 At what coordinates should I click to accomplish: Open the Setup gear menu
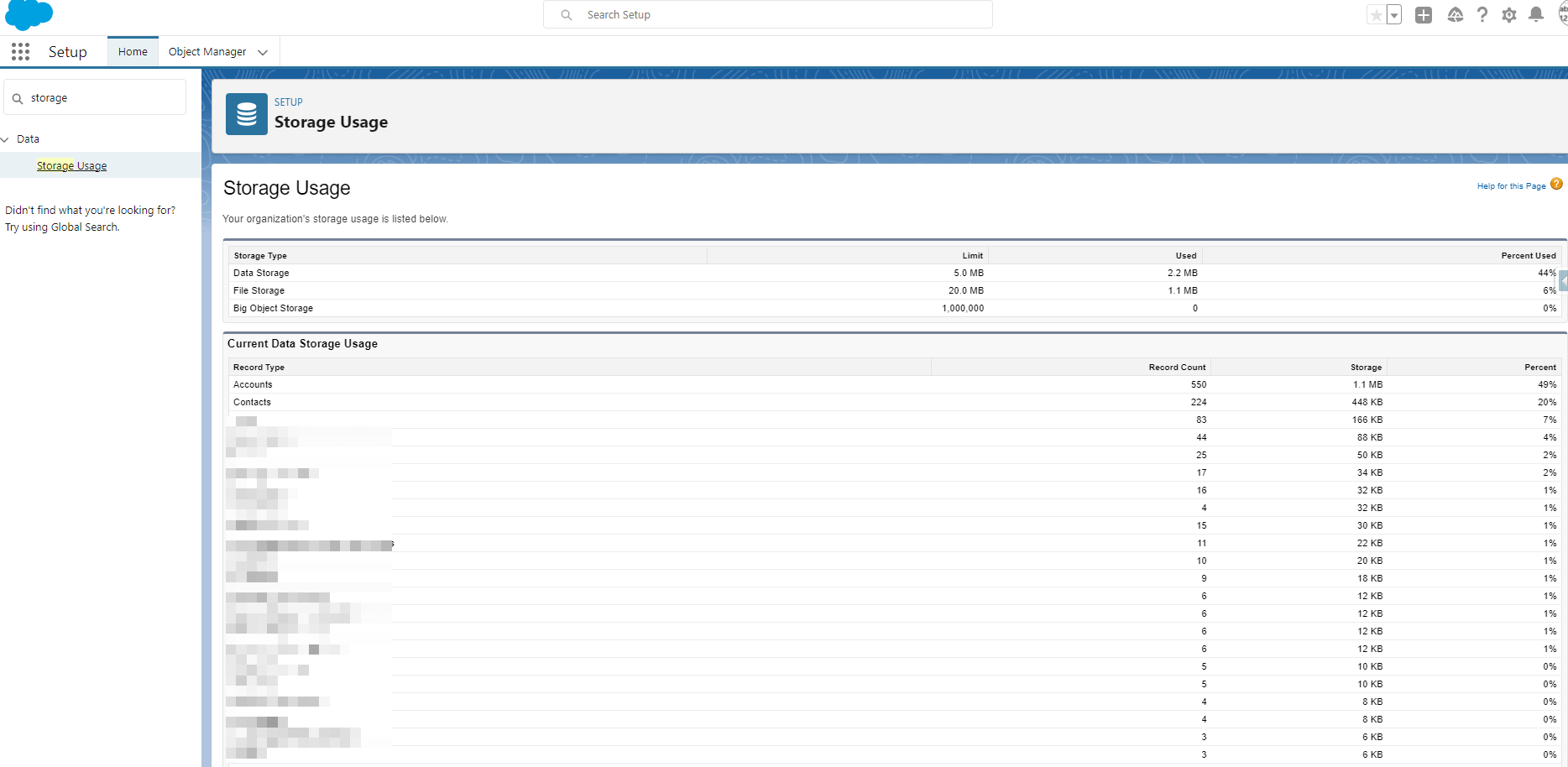[x=1509, y=15]
